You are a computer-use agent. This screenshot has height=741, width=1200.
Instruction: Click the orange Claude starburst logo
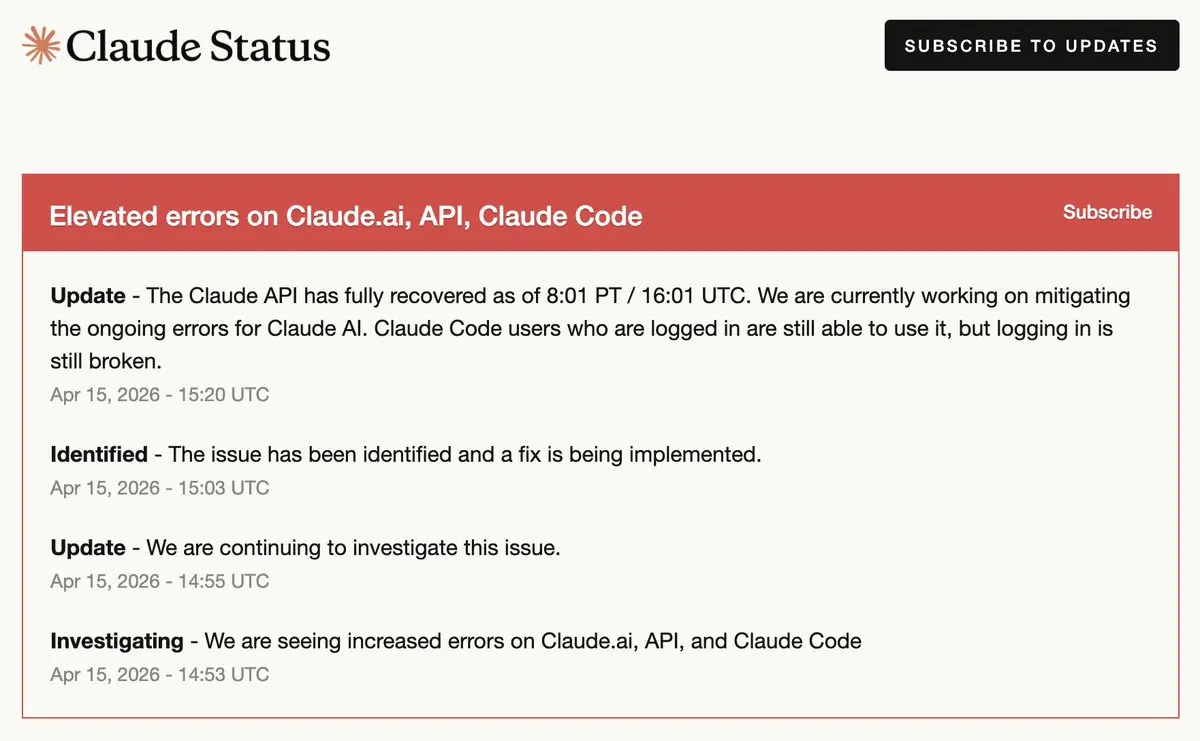click(x=41, y=45)
